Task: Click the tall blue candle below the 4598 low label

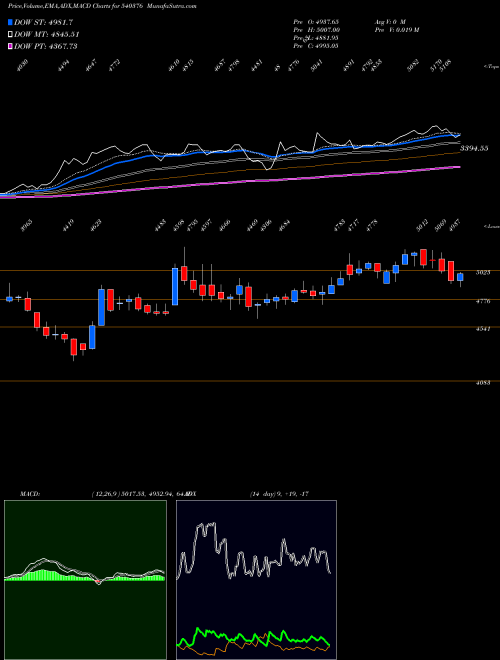Action: 175,286
